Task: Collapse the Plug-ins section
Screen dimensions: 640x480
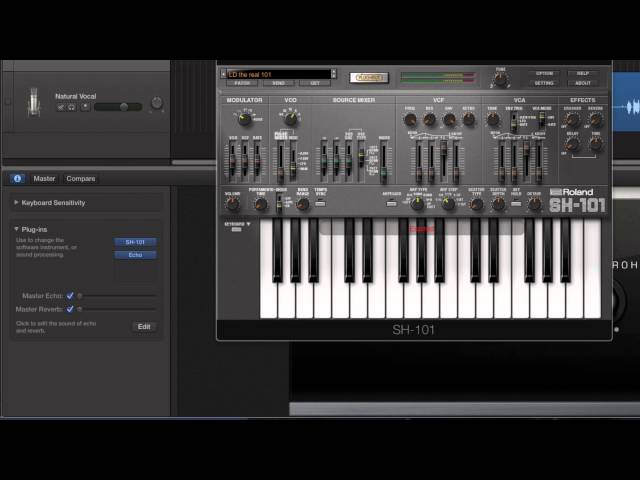Action: pos(16,229)
